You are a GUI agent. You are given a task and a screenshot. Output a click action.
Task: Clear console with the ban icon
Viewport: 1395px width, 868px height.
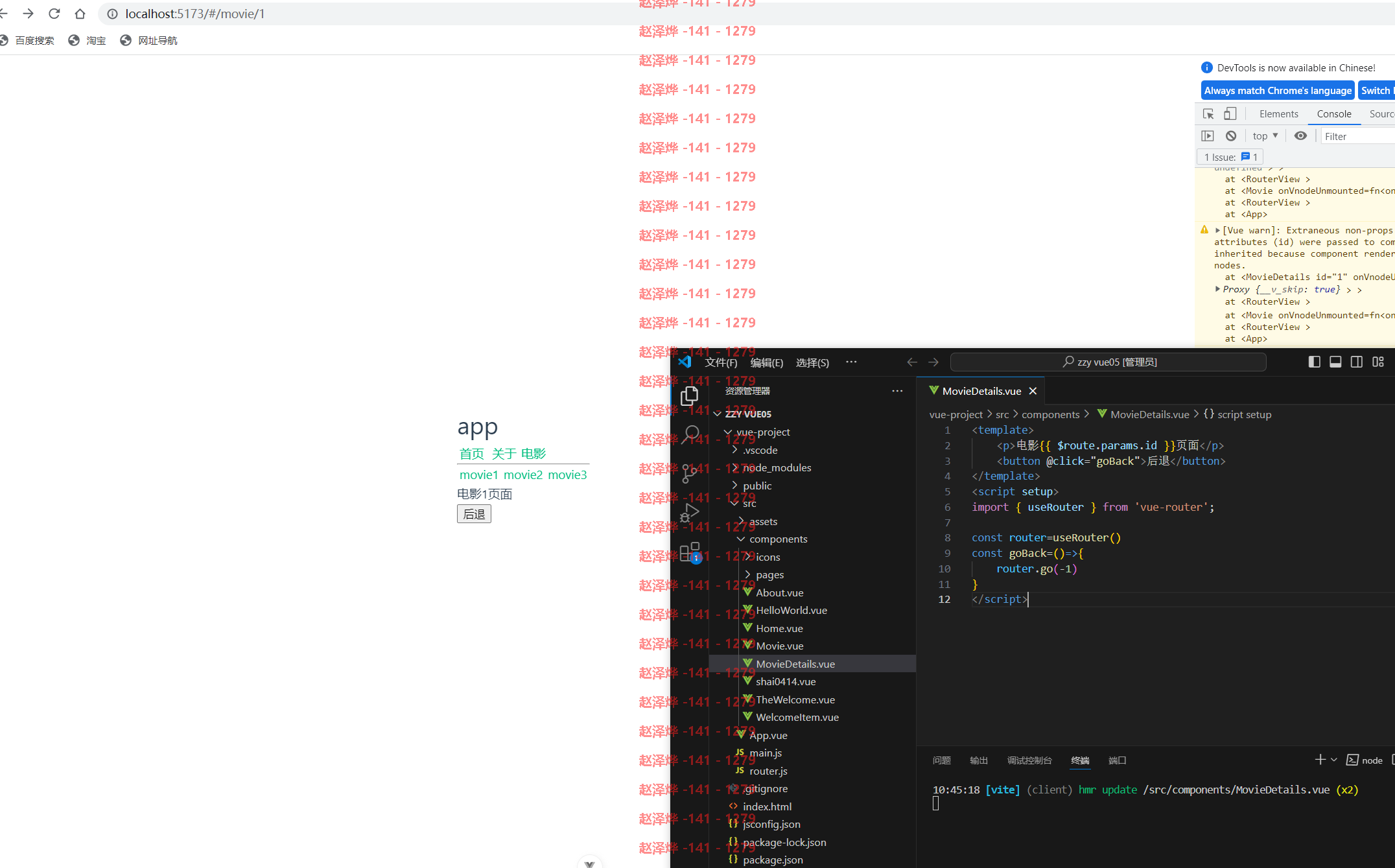point(1230,136)
